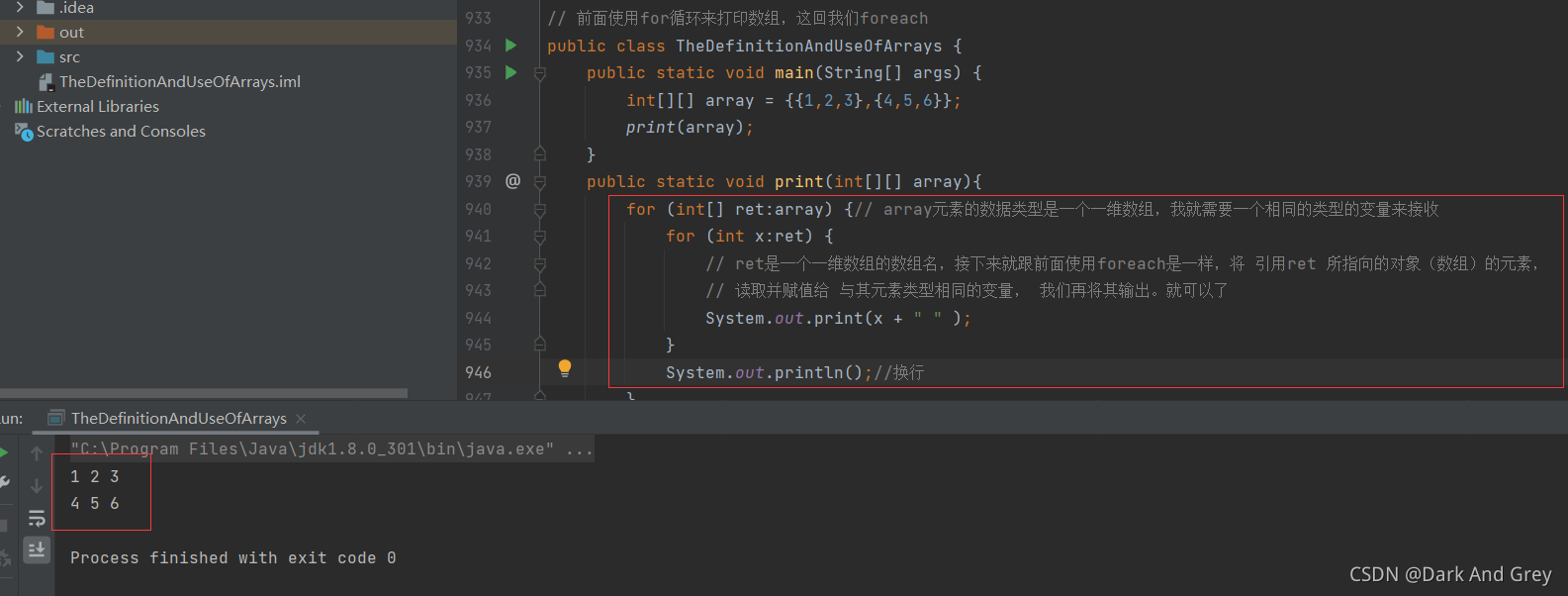The width and height of the screenshot is (1568, 596).
Task: Collapse the print method fold marker on line 939
Action: [x=540, y=182]
